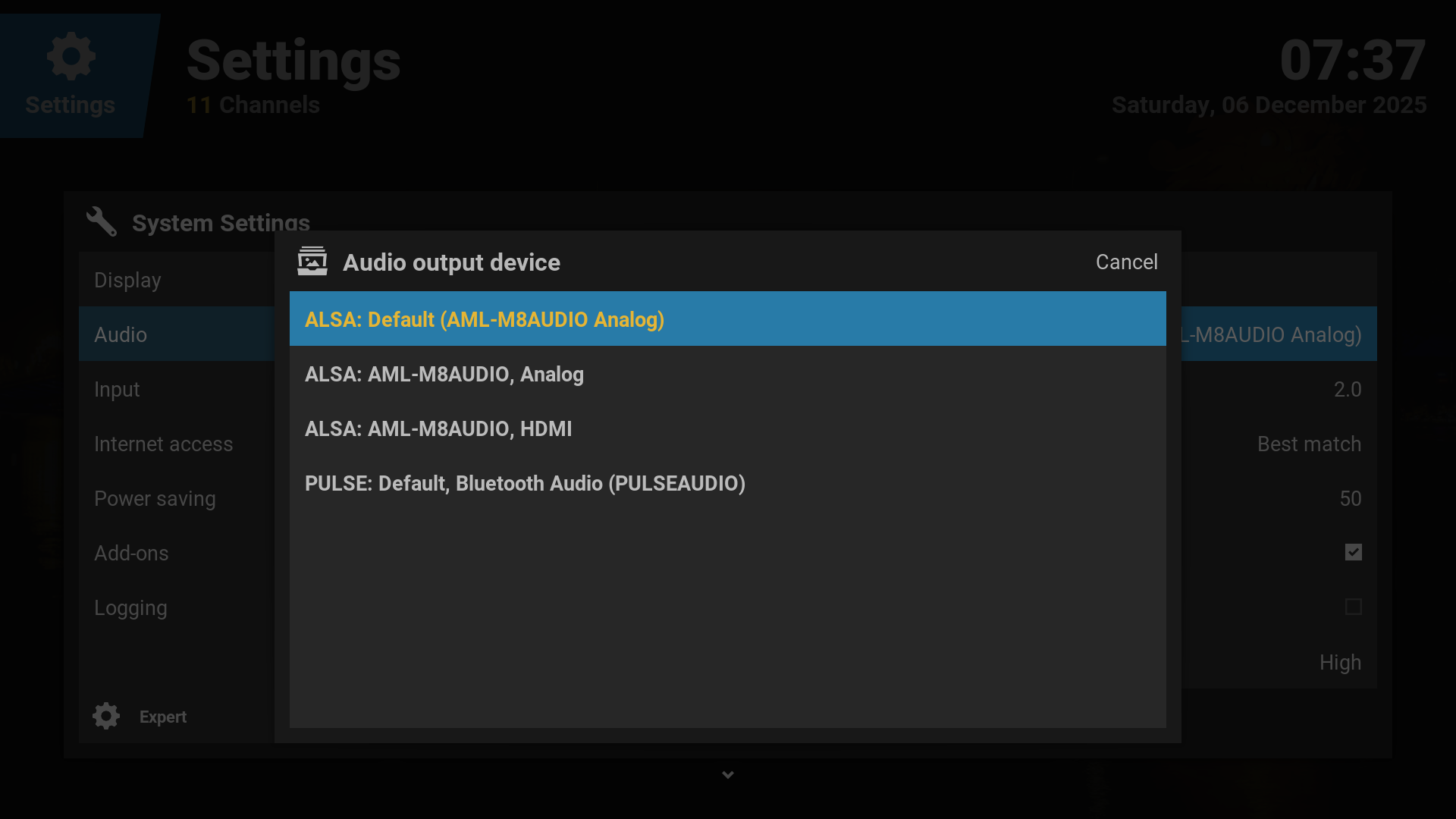Enable the unchecked checkbox on the right
The image size is (1456, 819).
pyautogui.click(x=1353, y=607)
